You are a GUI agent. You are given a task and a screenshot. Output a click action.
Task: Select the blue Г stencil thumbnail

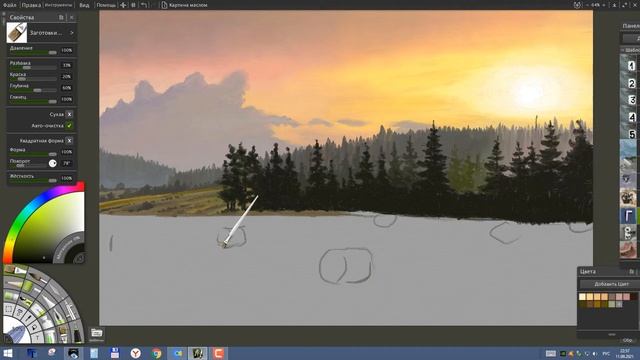(x=629, y=216)
